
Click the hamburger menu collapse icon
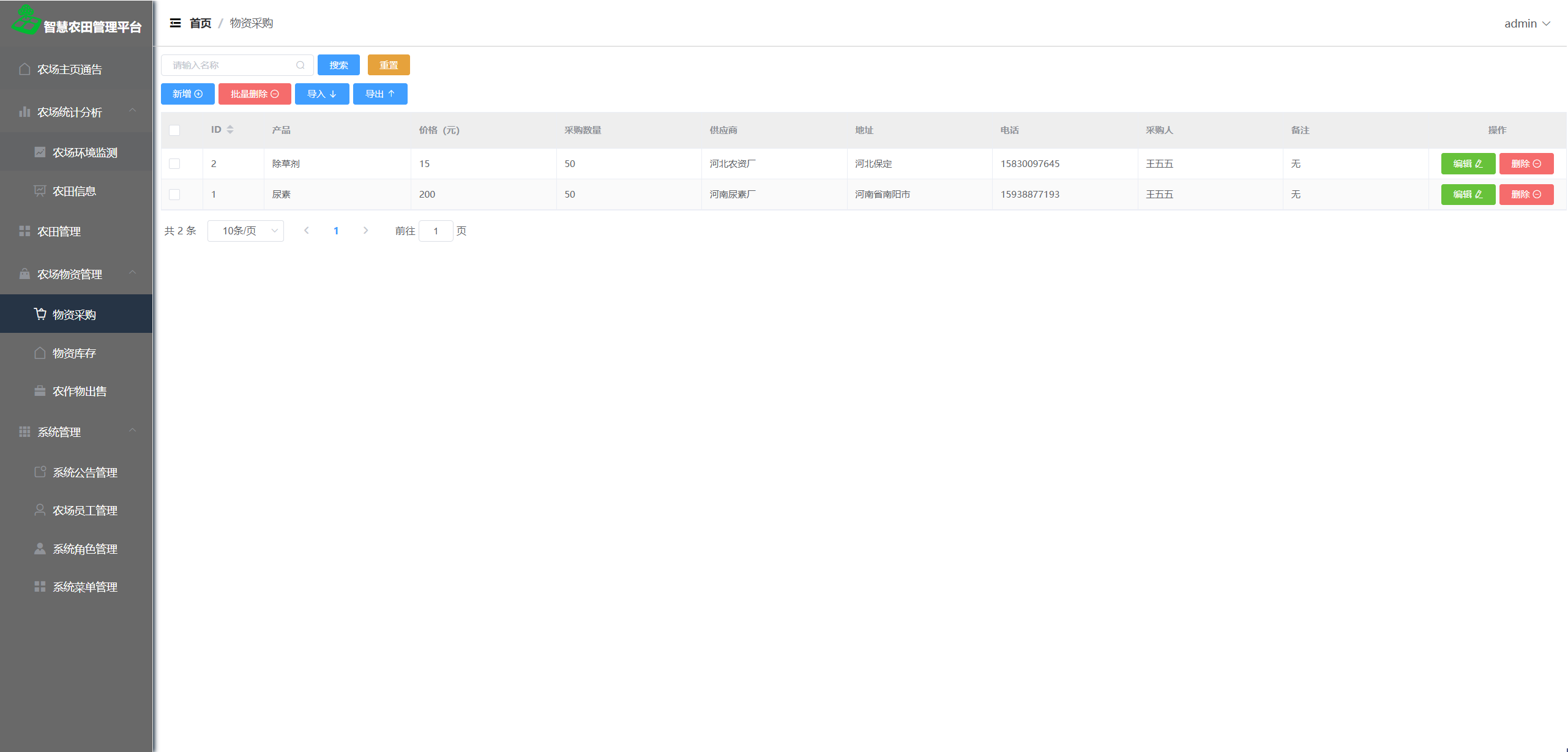(x=175, y=23)
